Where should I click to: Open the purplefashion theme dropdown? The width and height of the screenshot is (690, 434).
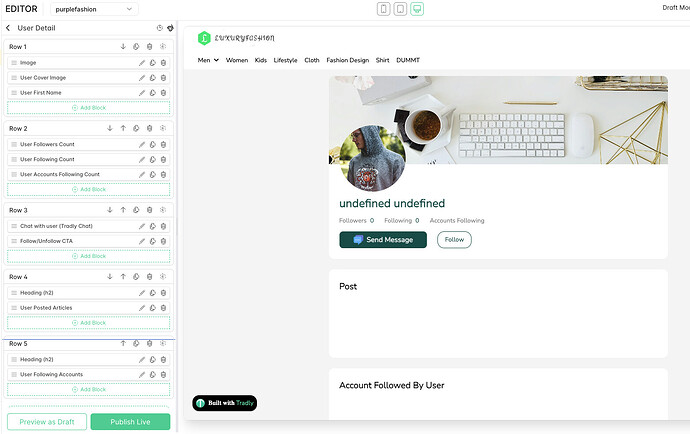coord(94,9)
